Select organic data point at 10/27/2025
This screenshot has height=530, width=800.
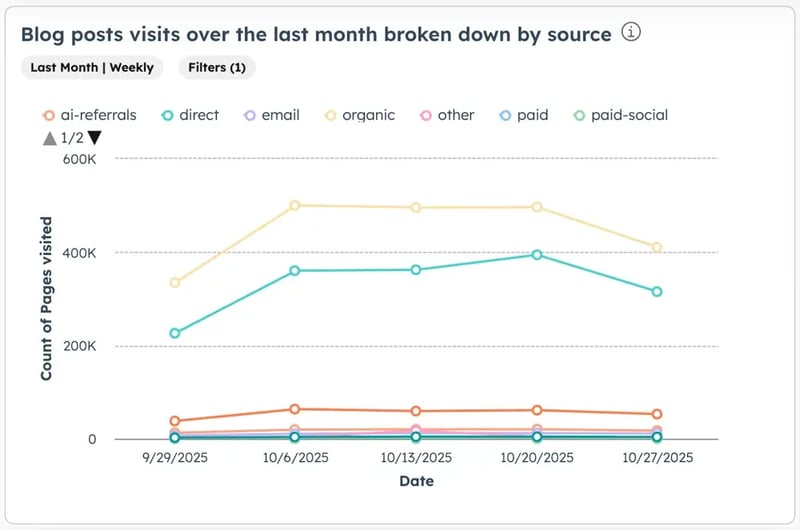tap(657, 247)
